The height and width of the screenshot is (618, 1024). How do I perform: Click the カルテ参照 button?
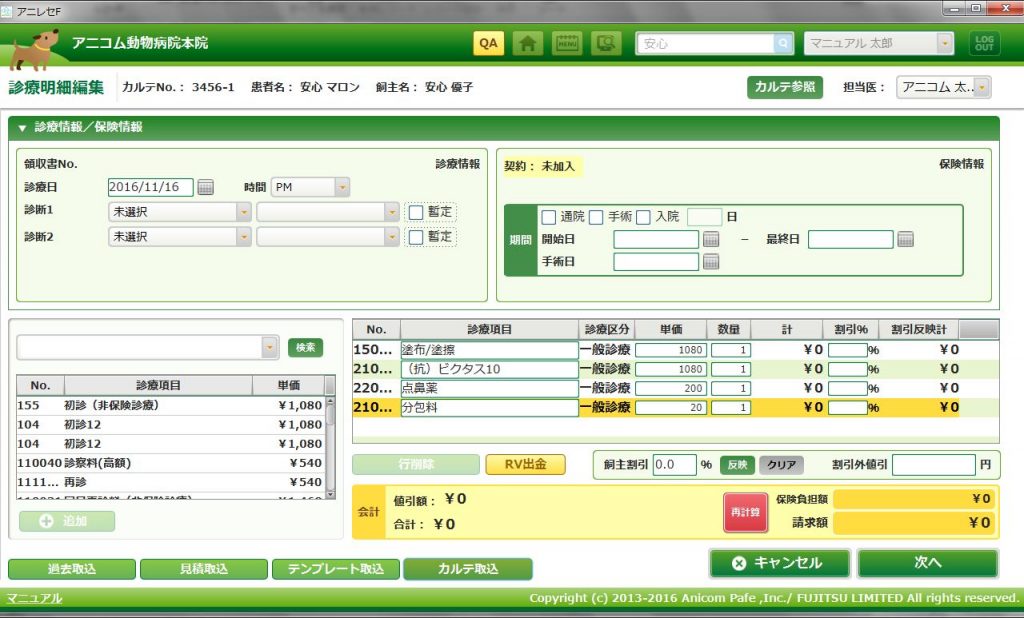[x=785, y=87]
